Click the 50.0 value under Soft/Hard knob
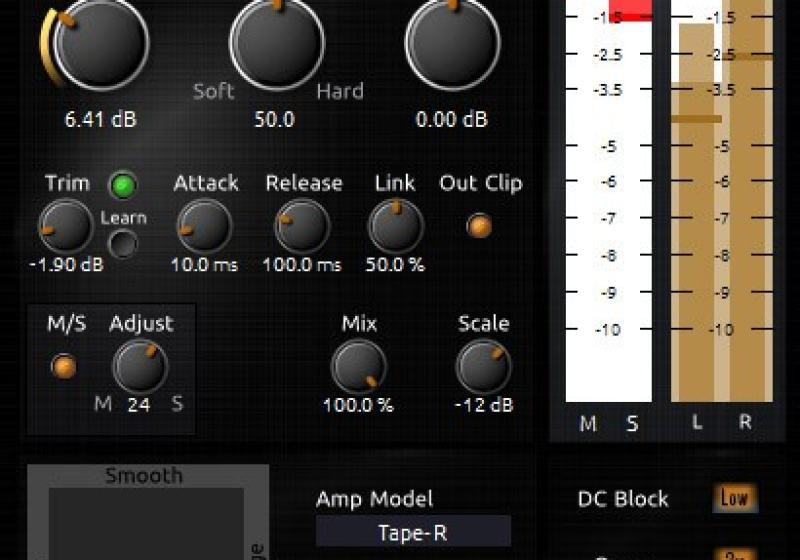Image resolution: width=800 pixels, height=560 pixels. [x=274, y=119]
